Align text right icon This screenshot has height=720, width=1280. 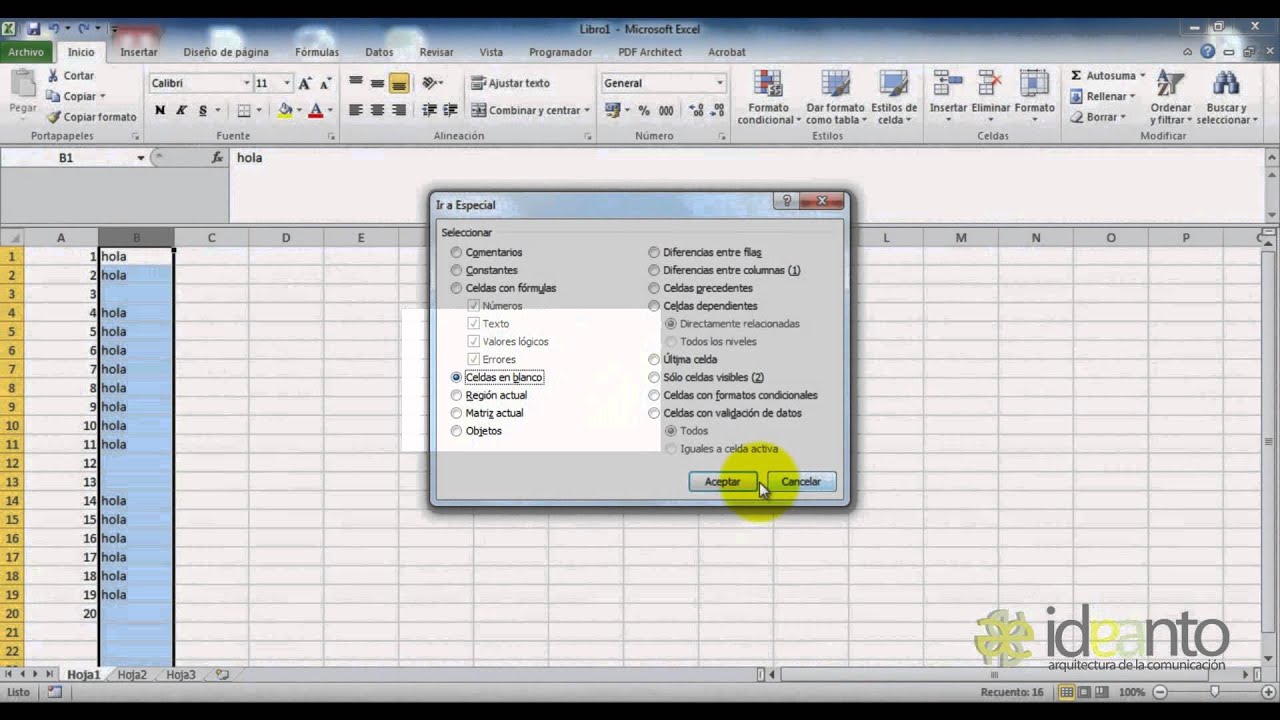(x=399, y=111)
